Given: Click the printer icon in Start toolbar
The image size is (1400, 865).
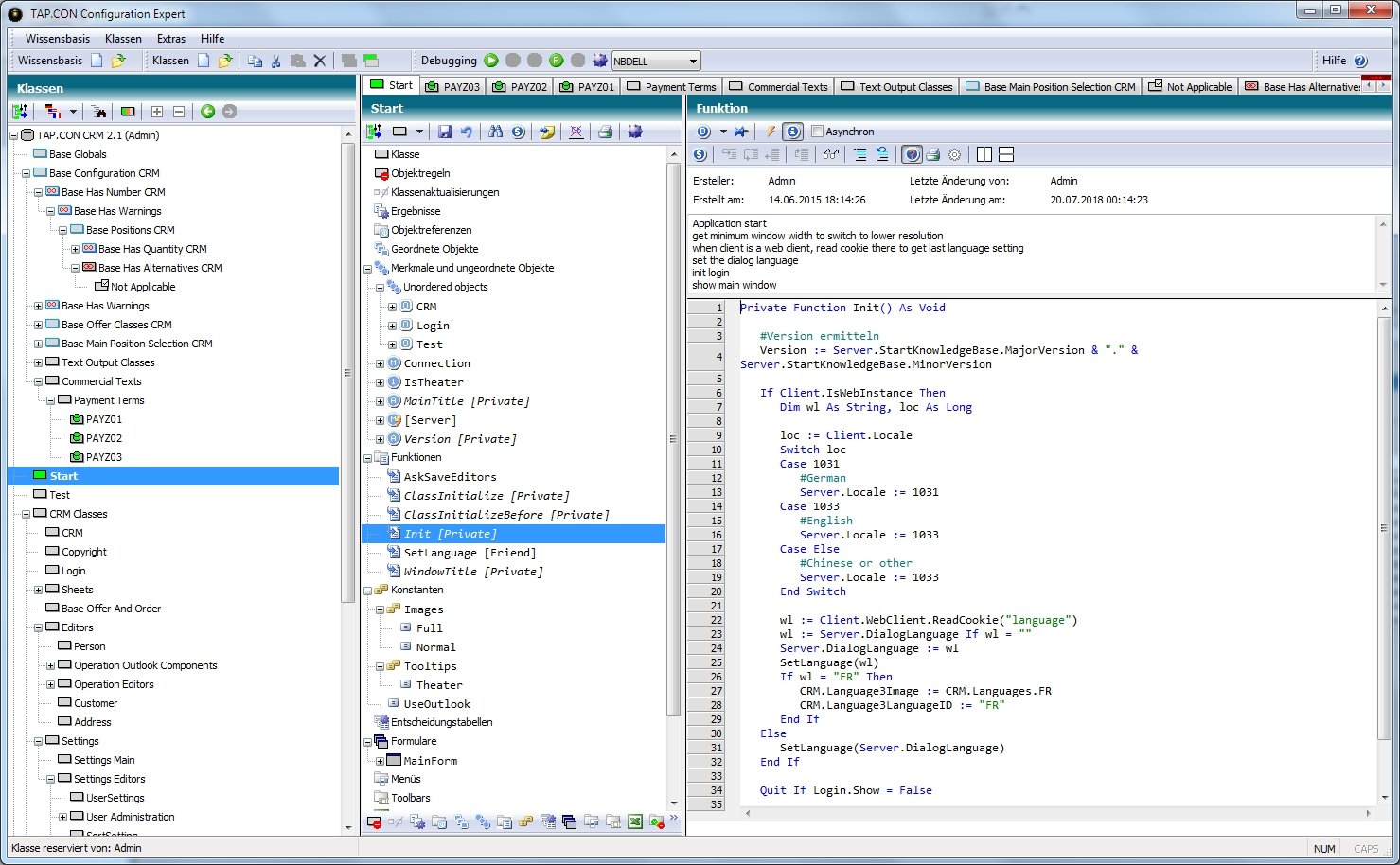Looking at the screenshot, I should (x=605, y=132).
